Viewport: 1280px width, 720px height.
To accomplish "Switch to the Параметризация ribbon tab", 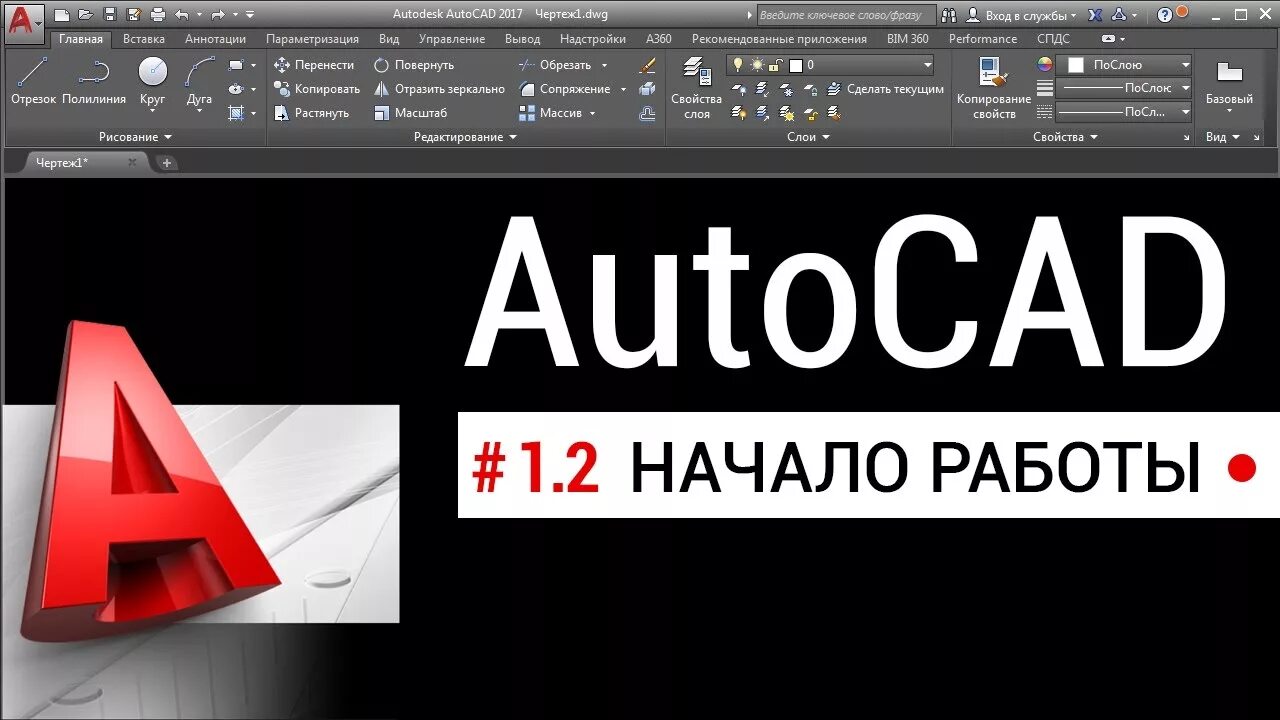I will pos(312,39).
